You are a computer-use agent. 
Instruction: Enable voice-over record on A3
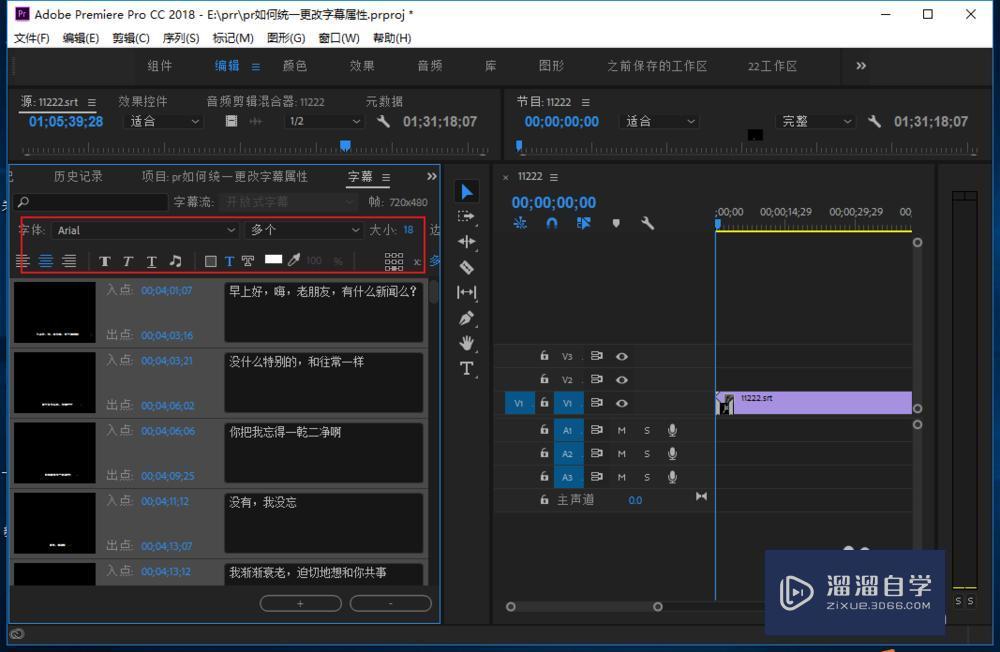(x=672, y=477)
